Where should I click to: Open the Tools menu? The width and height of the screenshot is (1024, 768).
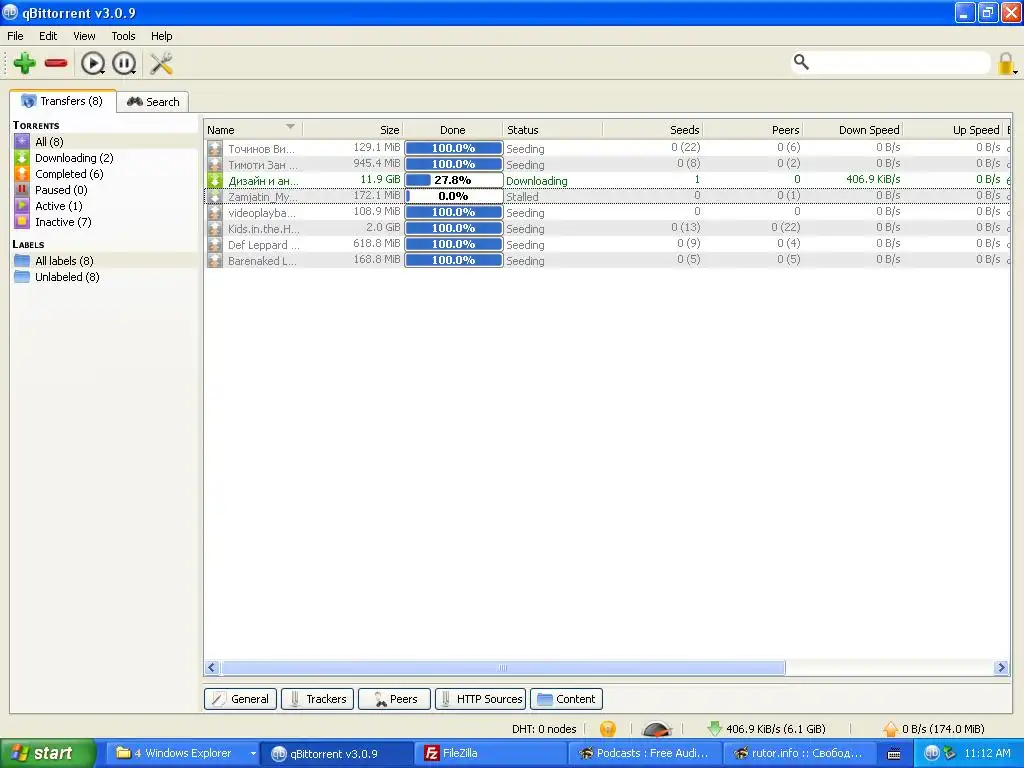click(x=123, y=36)
